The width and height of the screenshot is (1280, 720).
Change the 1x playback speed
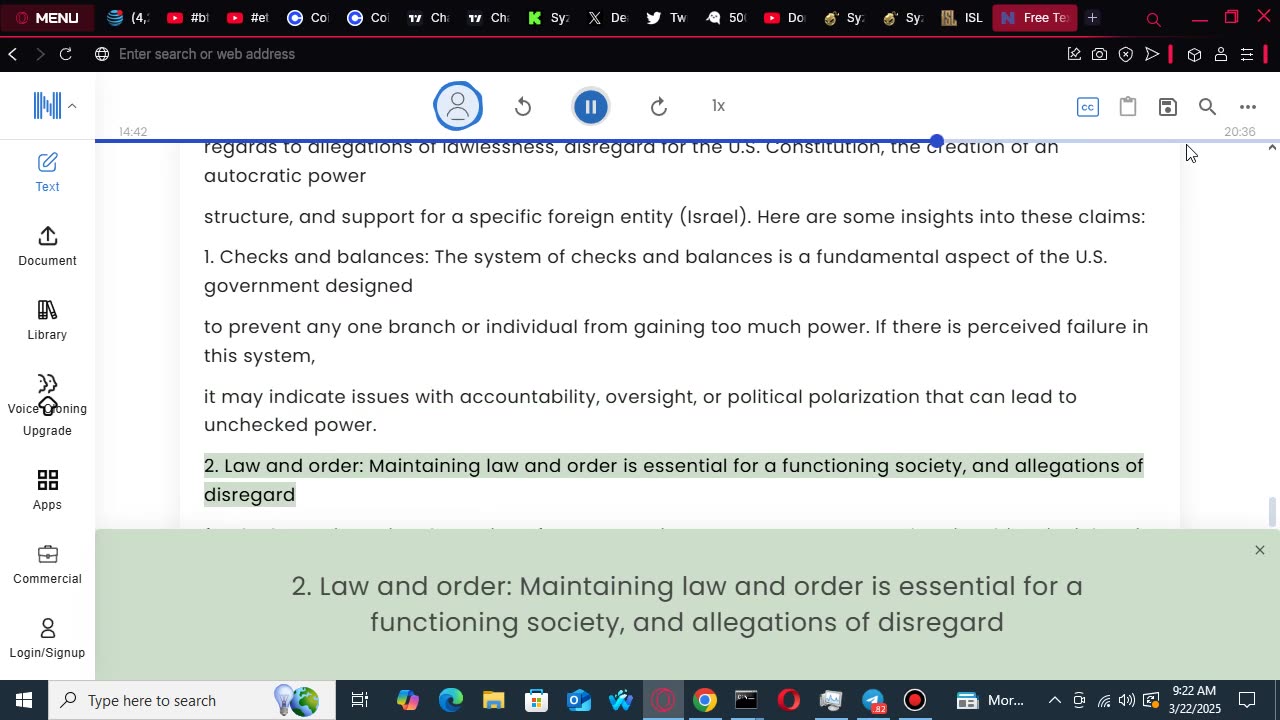coord(718,106)
